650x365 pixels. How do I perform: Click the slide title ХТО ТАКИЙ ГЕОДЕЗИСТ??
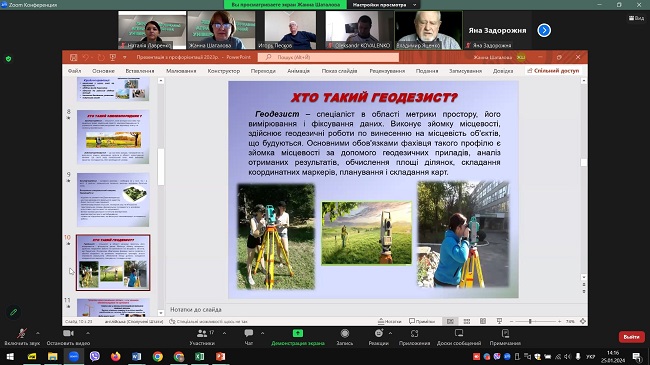click(374, 97)
